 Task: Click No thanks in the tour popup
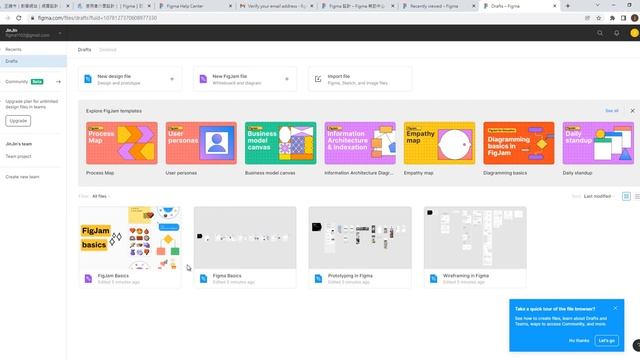pos(579,340)
